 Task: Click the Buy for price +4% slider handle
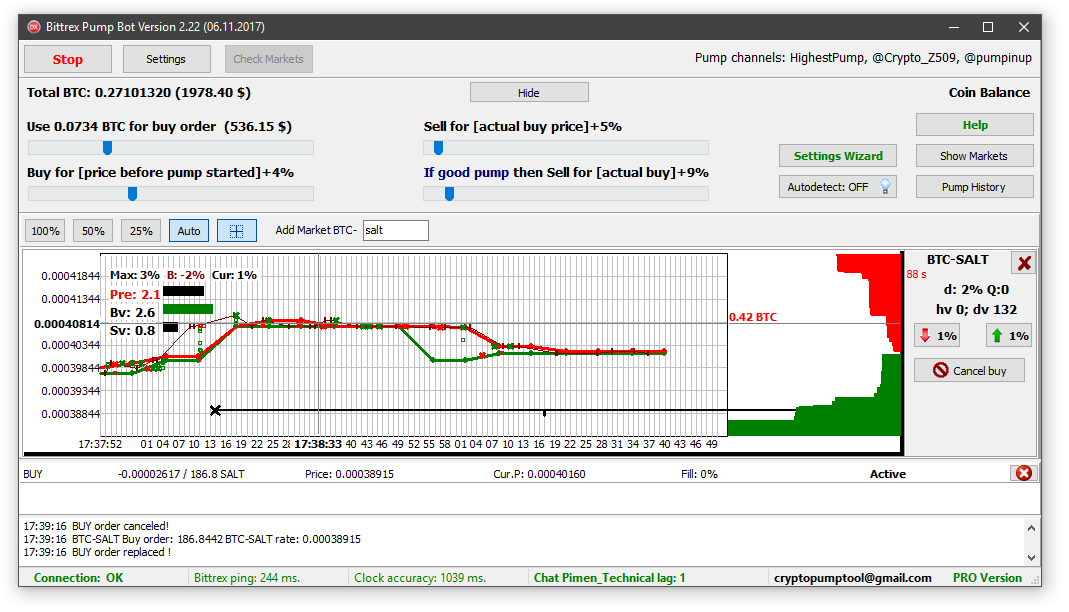point(132,194)
